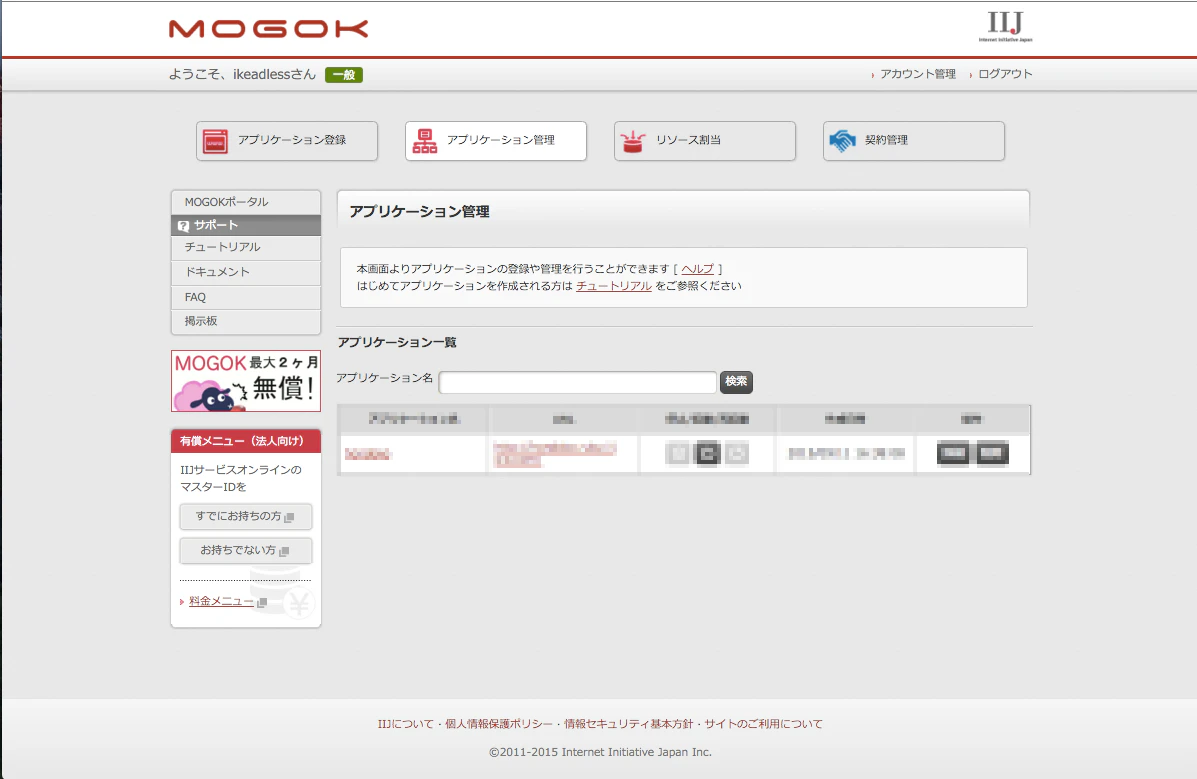Click the IIJ logo in the header

pos(1005,26)
